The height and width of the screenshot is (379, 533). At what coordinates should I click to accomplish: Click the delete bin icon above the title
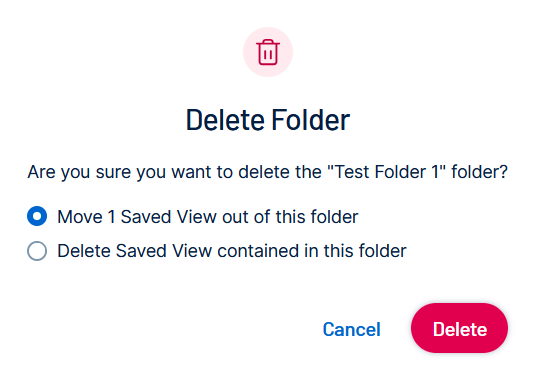point(268,52)
